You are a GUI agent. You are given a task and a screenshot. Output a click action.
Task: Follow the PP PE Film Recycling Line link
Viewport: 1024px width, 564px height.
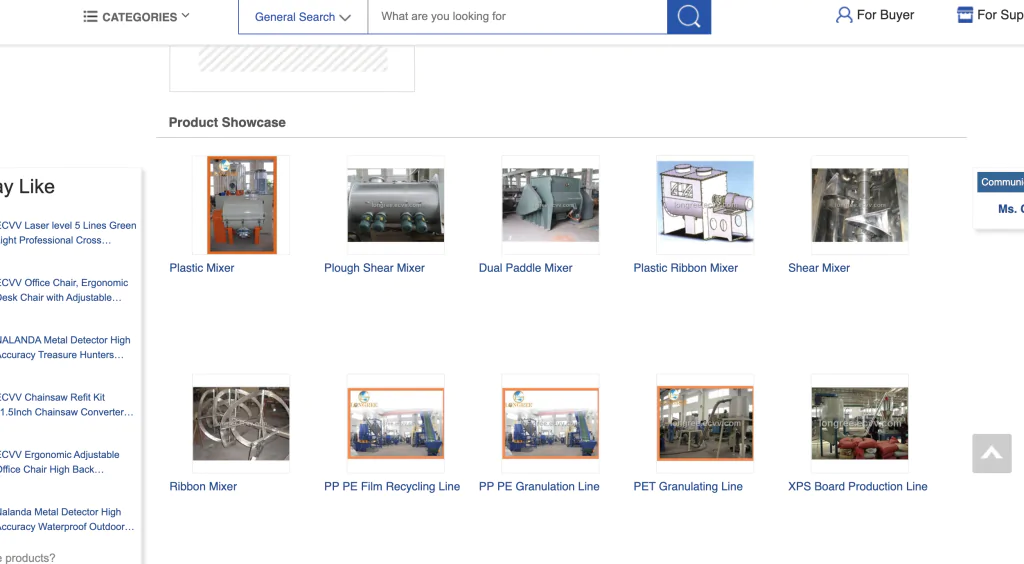(392, 487)
